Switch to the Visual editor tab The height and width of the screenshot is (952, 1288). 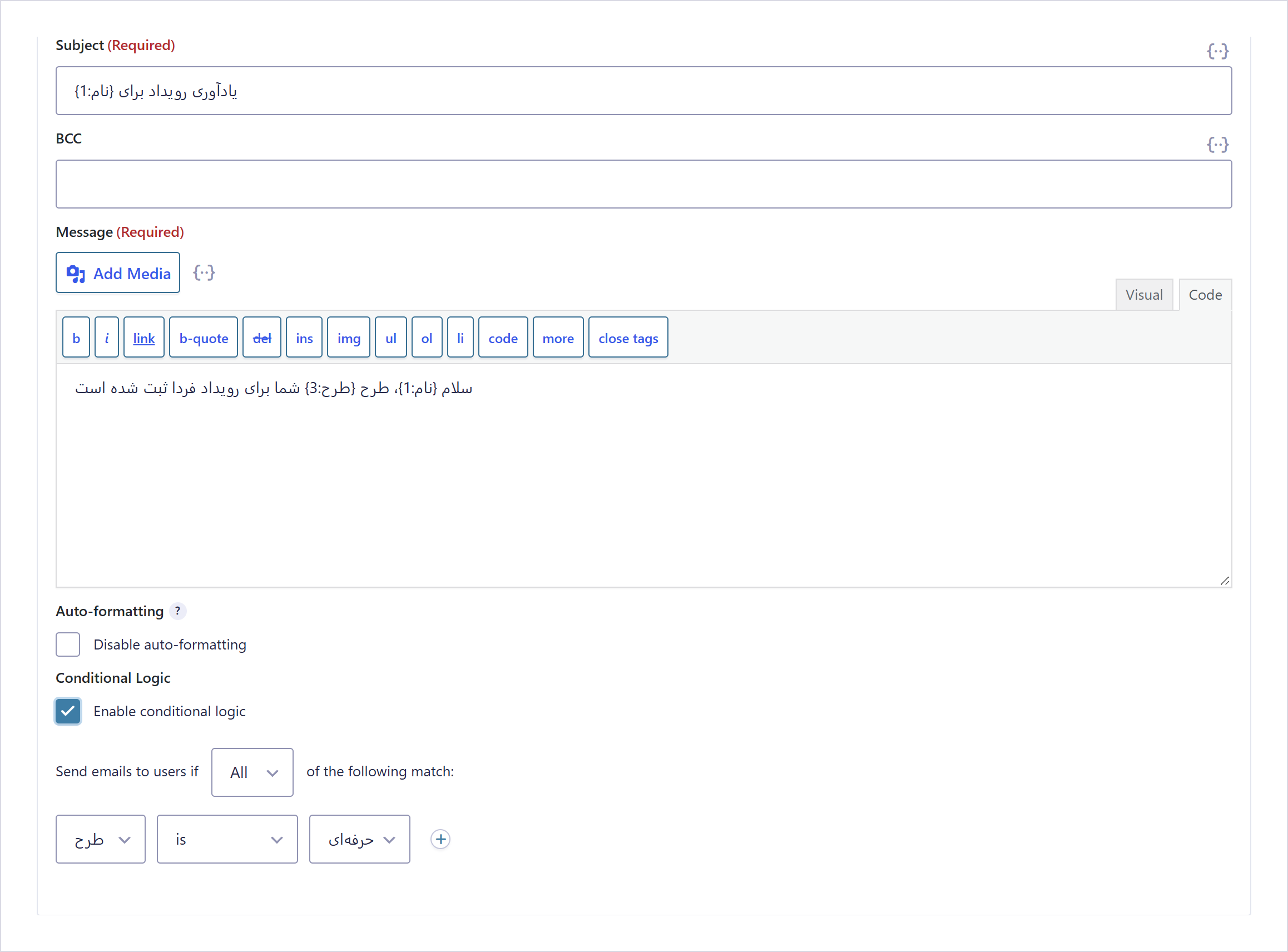1144,295
